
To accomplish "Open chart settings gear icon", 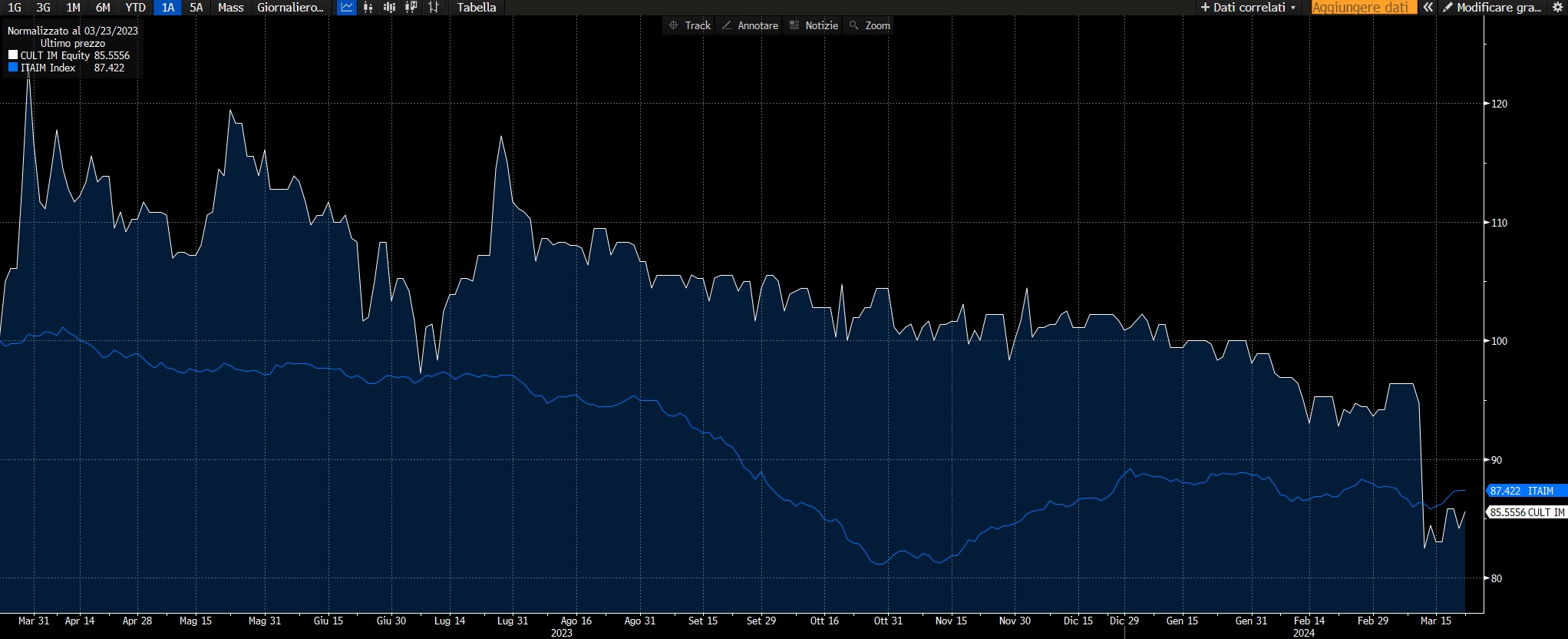I will pyautogui.click(x=1556, y=8).
